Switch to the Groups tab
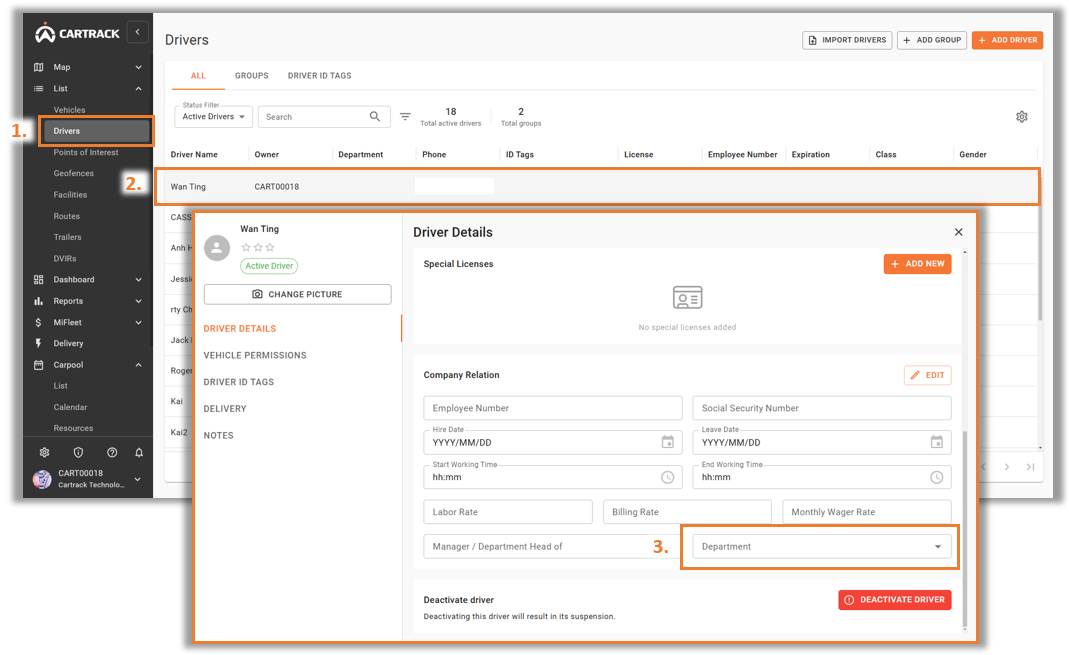This screenshot has height=655, width=1069. click(x=252, y=76)
